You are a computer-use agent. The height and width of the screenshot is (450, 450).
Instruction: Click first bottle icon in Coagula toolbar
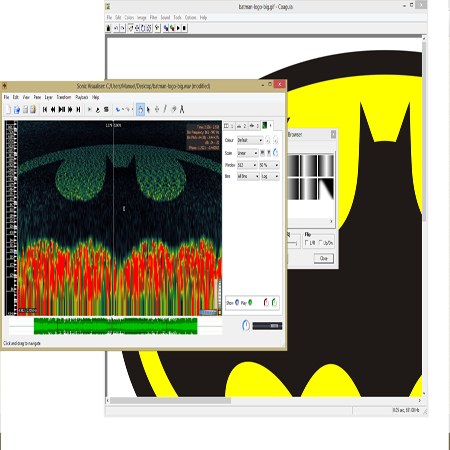pyautogui.click(x=108, y=28)
